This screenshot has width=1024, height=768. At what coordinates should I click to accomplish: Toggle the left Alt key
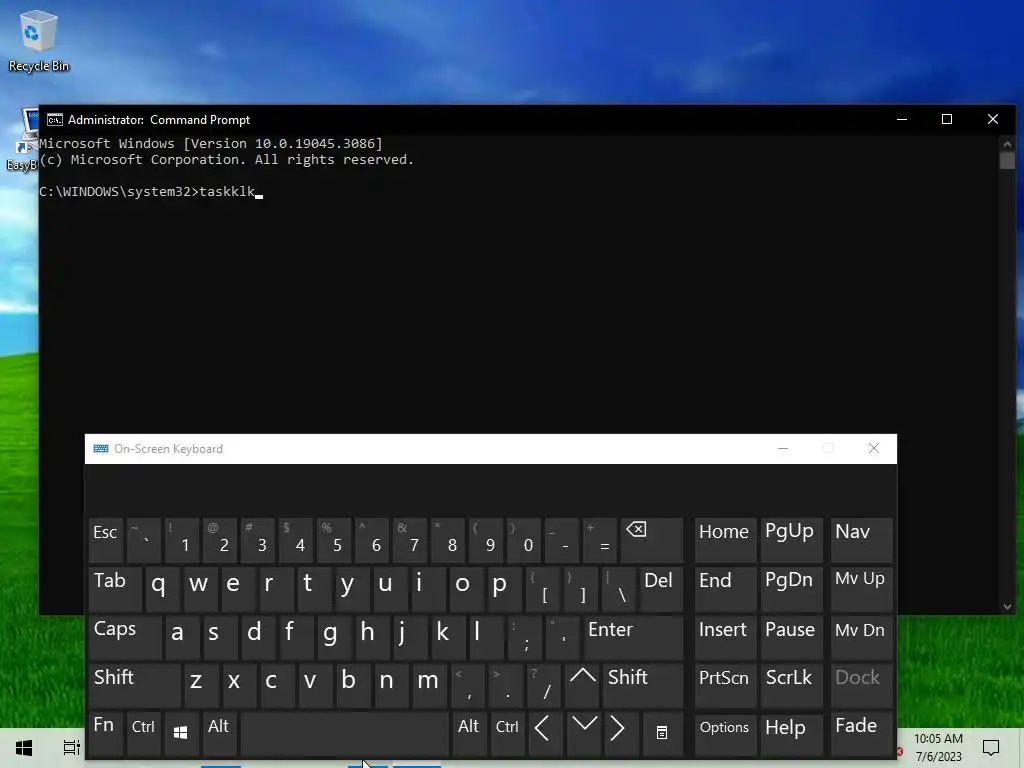click(219, 733)
